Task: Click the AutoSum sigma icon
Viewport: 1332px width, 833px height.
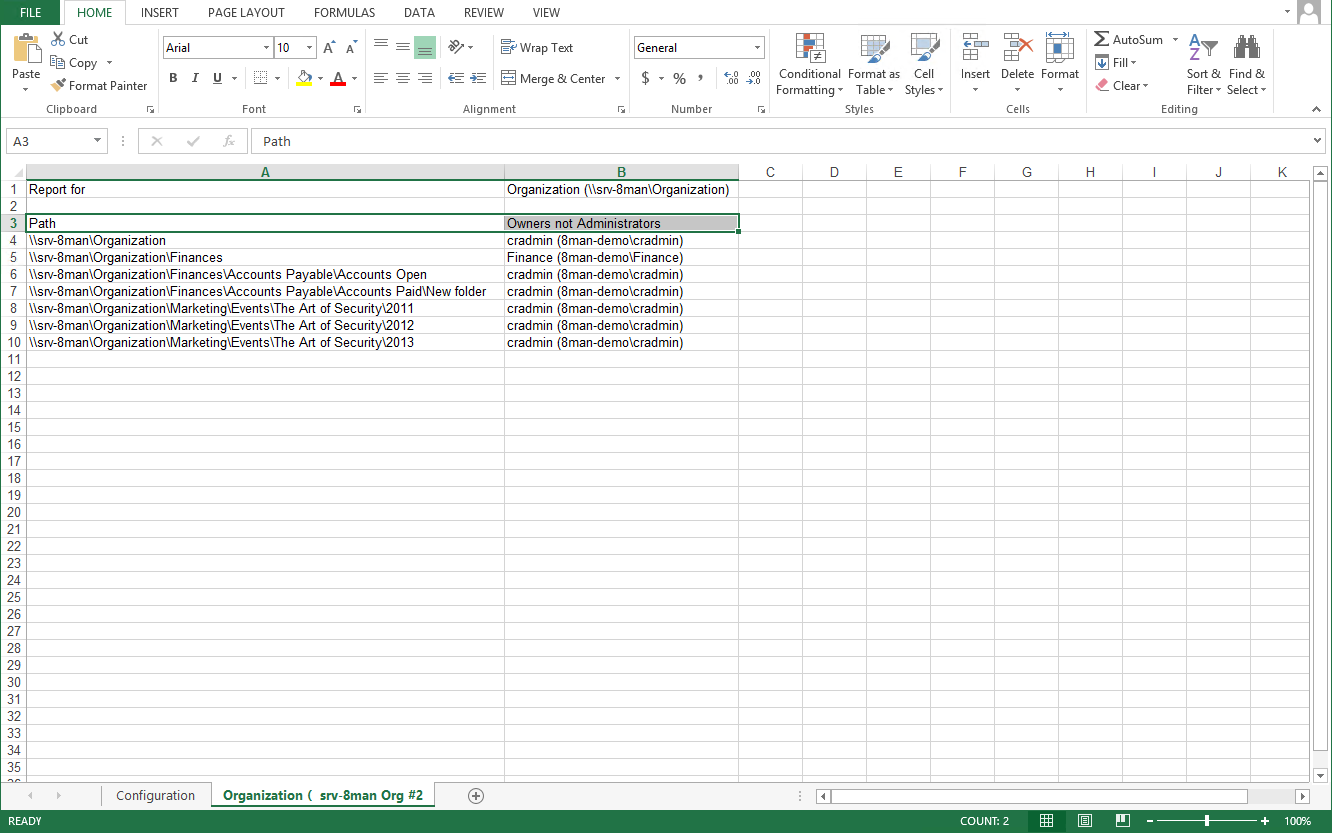Action: (1101, 39)
